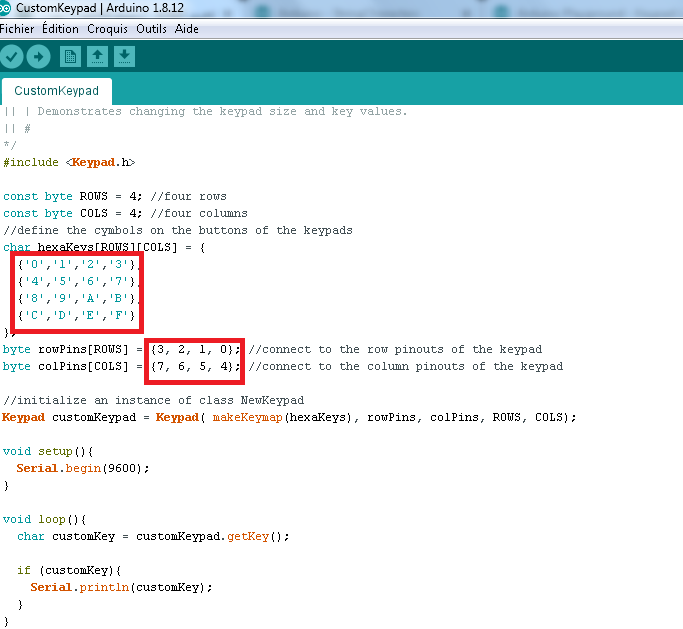The height and width of the screenshot is (629, 683).
Task: Open the Aide menu
Action: (187, 29)
